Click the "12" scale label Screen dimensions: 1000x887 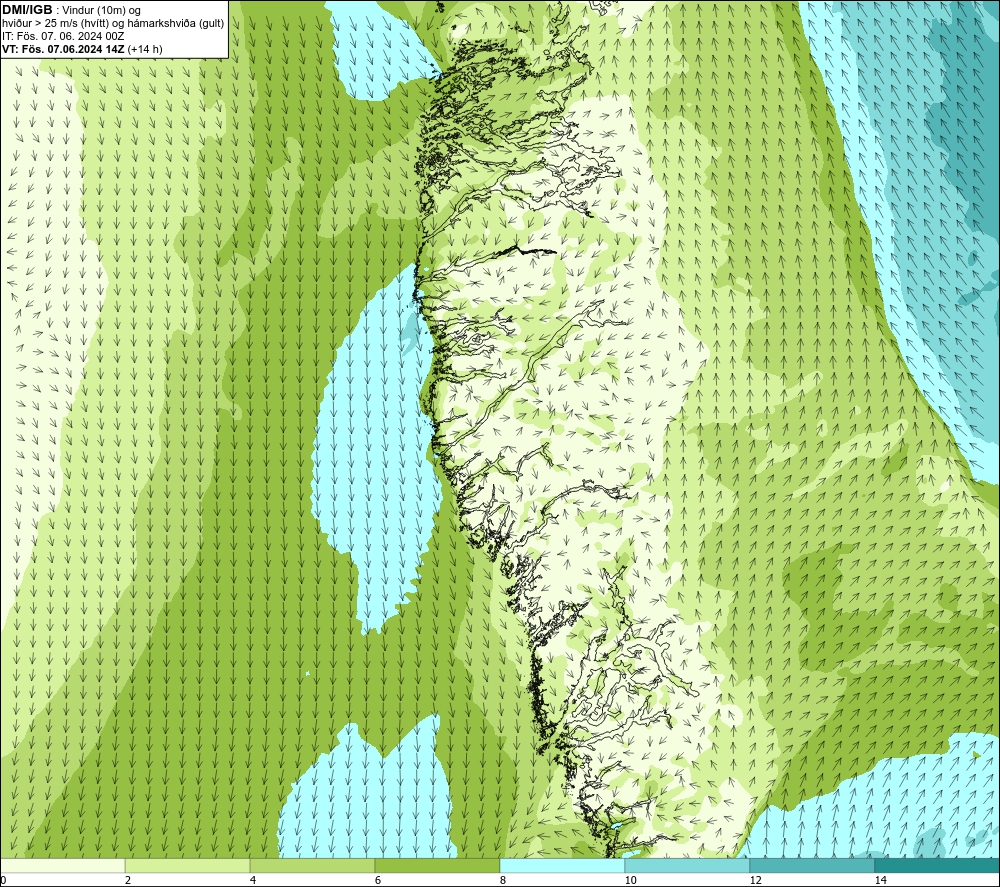click(755, 880)
